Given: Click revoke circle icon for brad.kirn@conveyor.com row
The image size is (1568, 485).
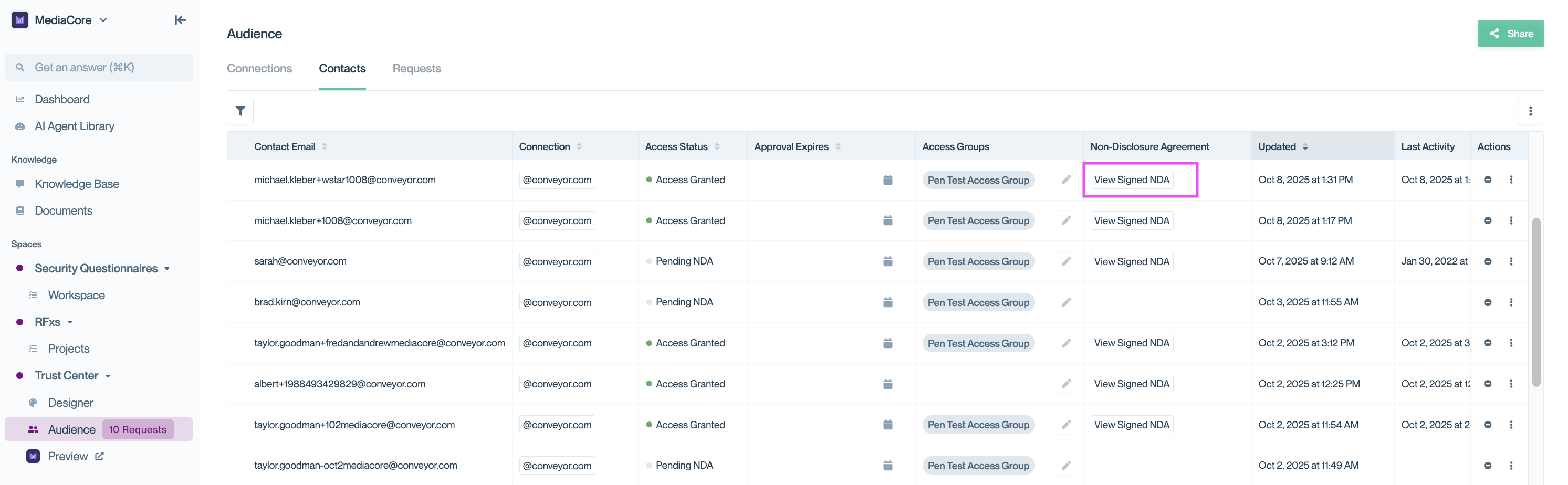Looking at the screenshot, I should click(1487, 302).
